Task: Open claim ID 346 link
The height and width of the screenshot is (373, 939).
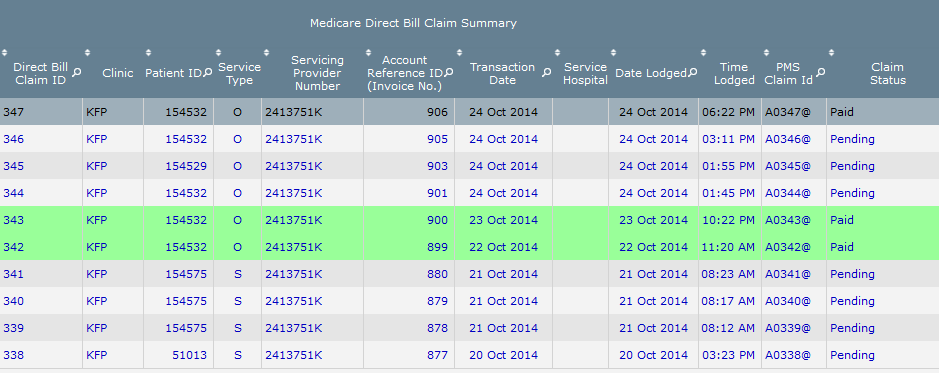Action: [x=13, y=140]
